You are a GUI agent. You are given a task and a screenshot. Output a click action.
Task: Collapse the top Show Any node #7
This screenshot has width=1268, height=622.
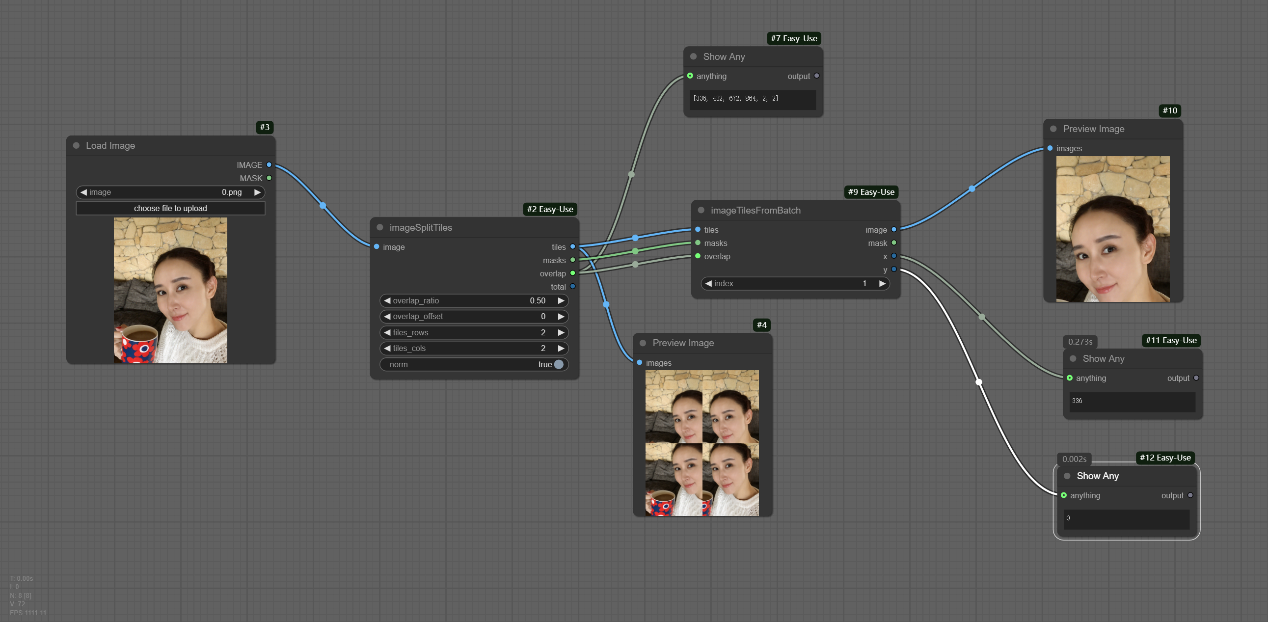[x=693, y=57]
